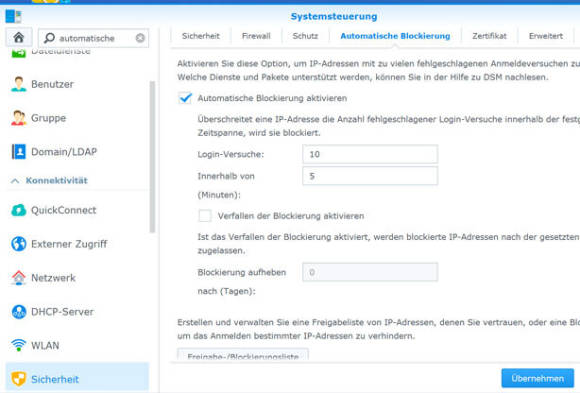The height and width of the screenshot is (393, 580).
Task: Click the Blockierung aufheben days field
Action: click(370, 272)
